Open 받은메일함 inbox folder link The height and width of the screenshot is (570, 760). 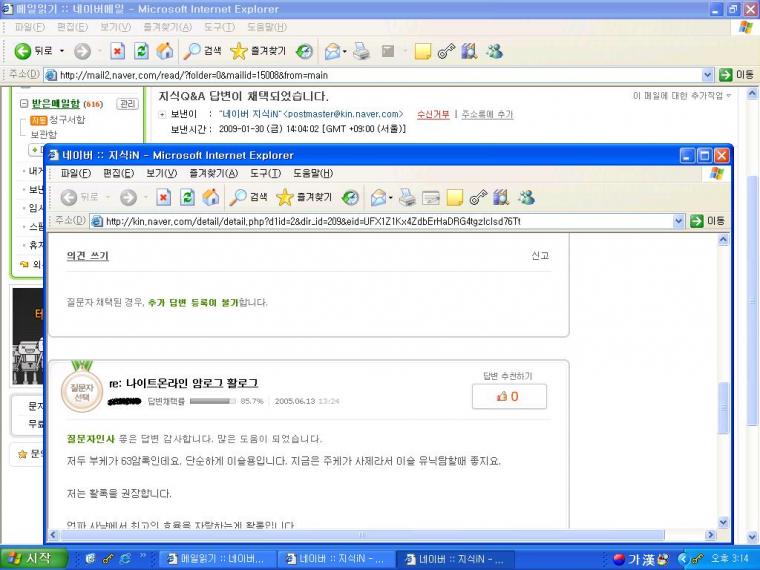pos(55,104)
